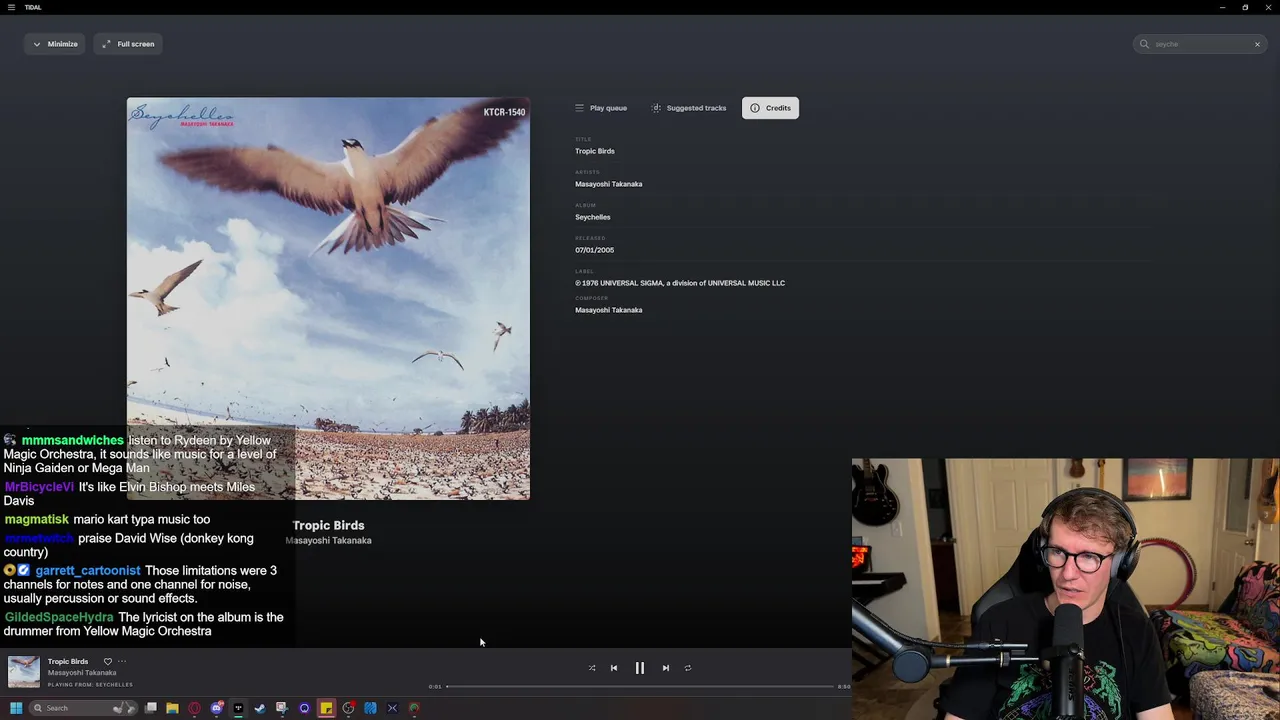Click the Minimize player view button
This screenshot has height=720, width=1280.
click(x=55, y=44)
